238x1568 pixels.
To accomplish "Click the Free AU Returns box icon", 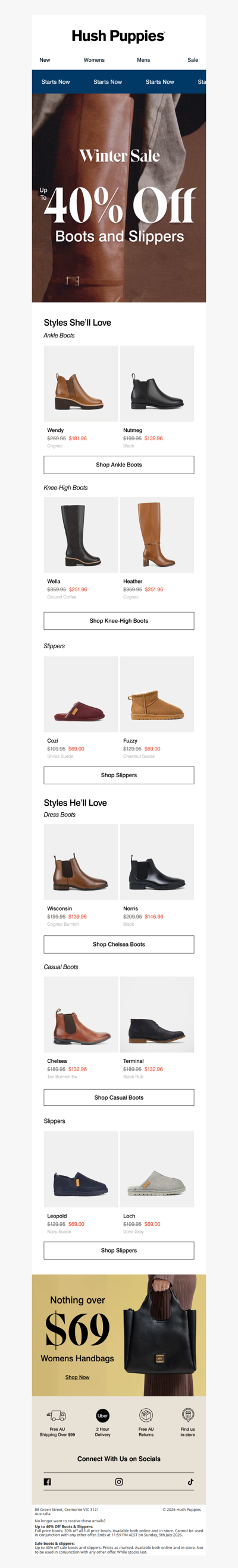I will (x=146, y=1415).
